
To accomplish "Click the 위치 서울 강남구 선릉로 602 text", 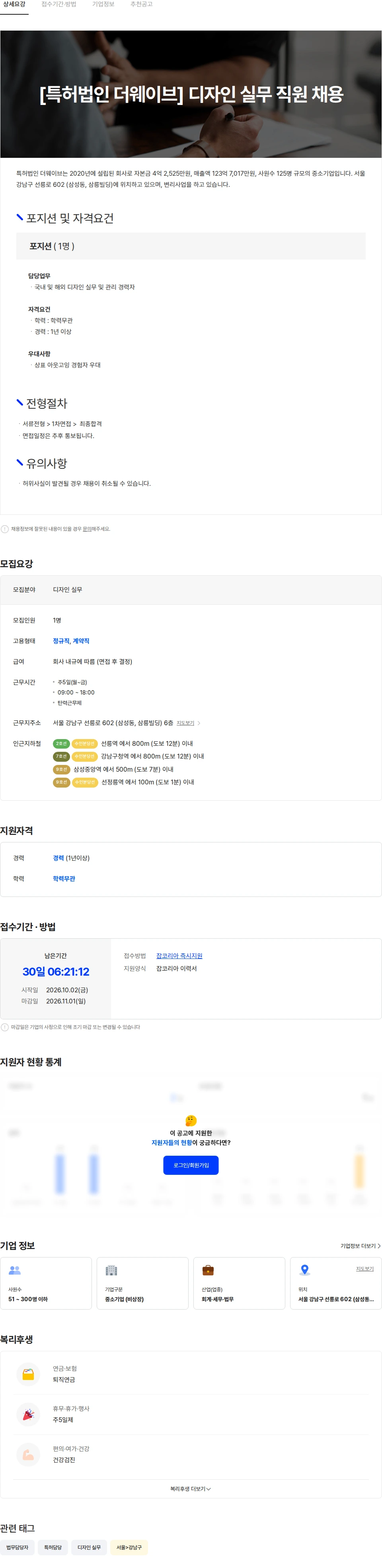I will tap(336, 1300).
